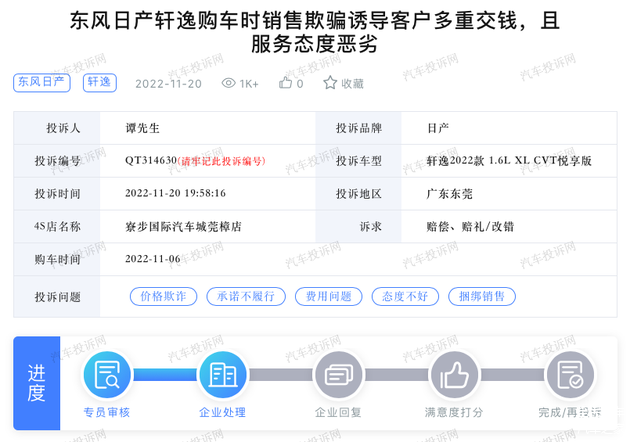Click the complaint number QT314630
The width and height of the screenshot is (630, 442).
tap(151, 160)
